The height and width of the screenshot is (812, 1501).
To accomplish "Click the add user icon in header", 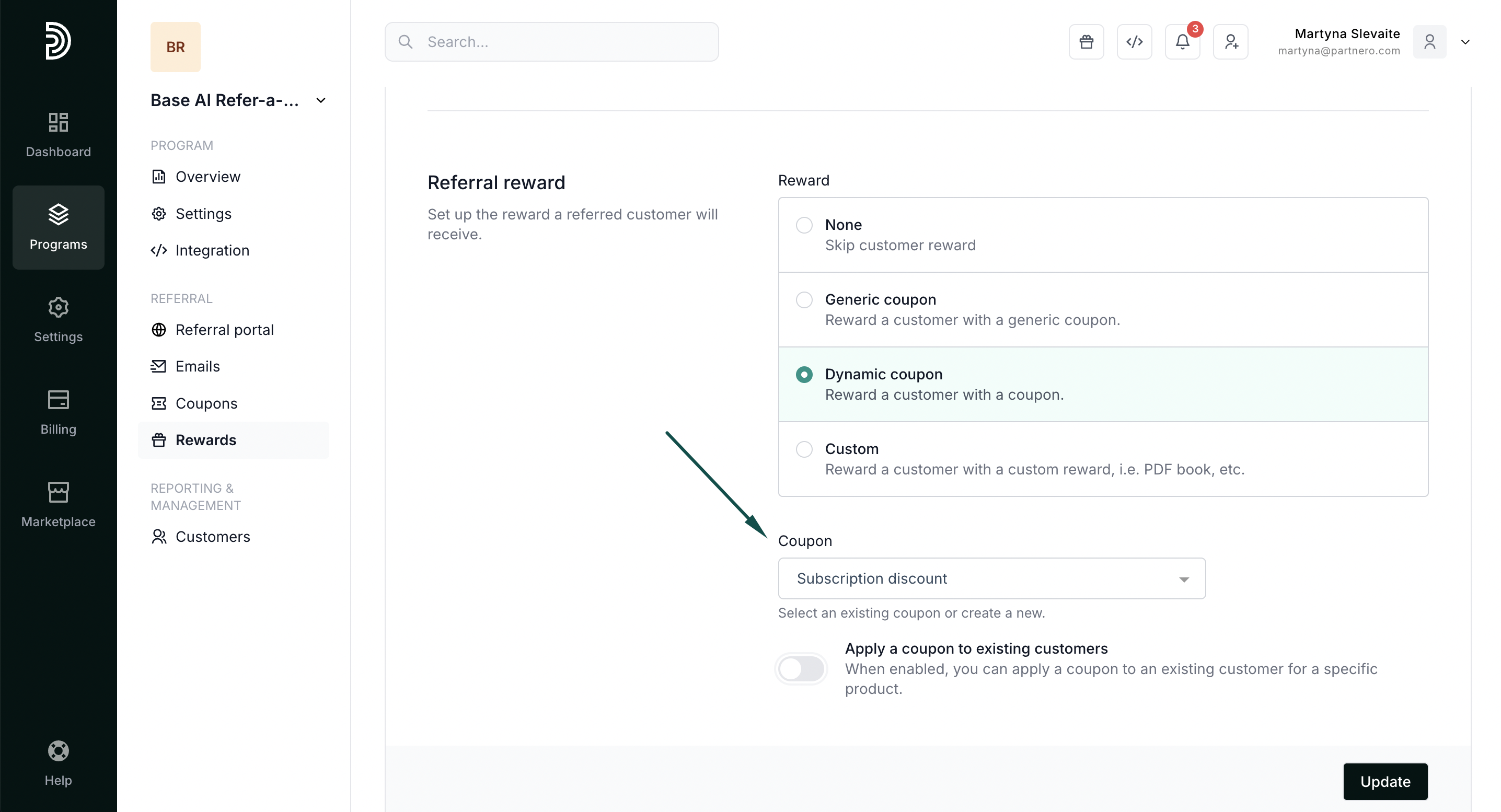I will click(x=1231, y=42).
